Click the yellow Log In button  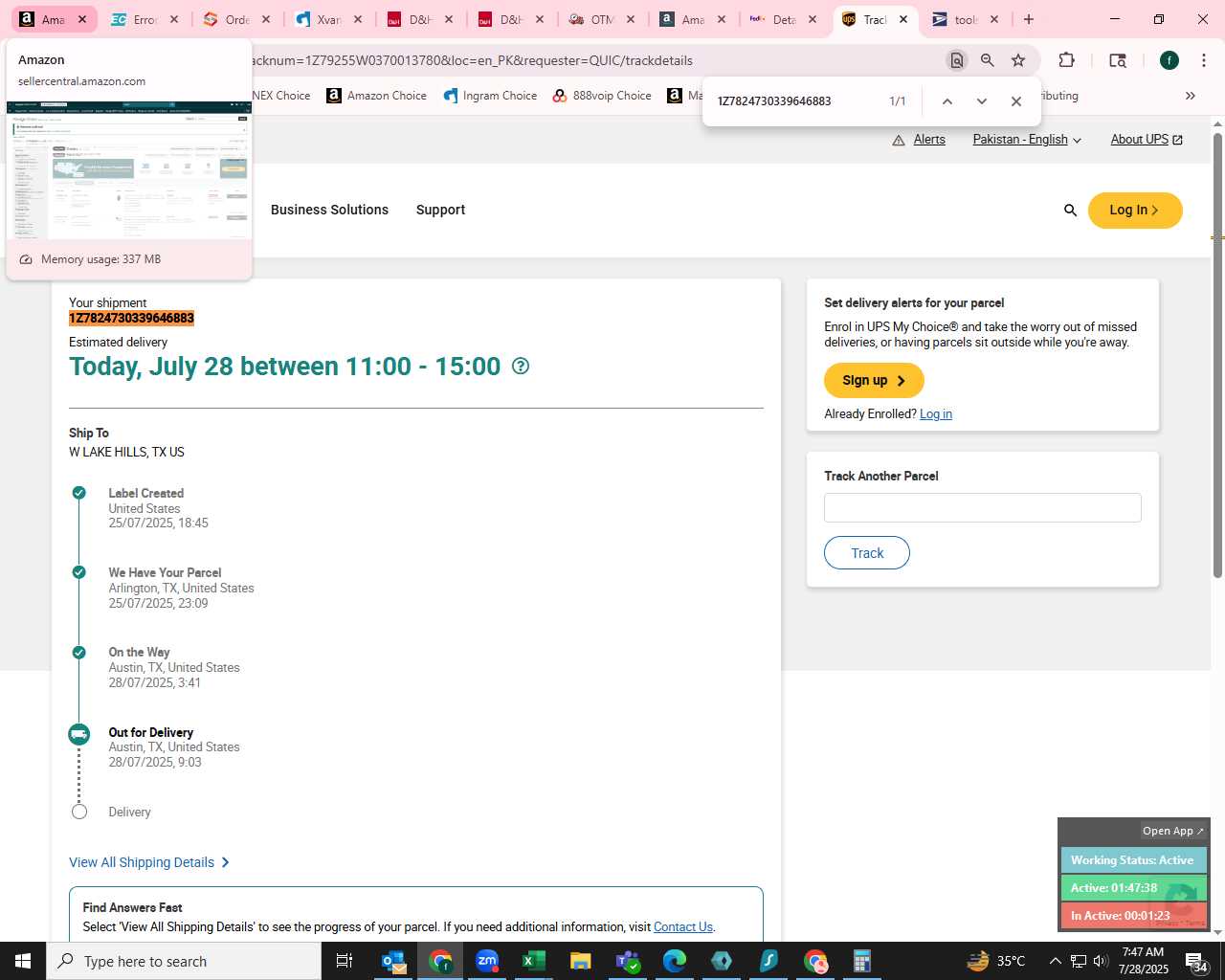[x=1135, y=211]
